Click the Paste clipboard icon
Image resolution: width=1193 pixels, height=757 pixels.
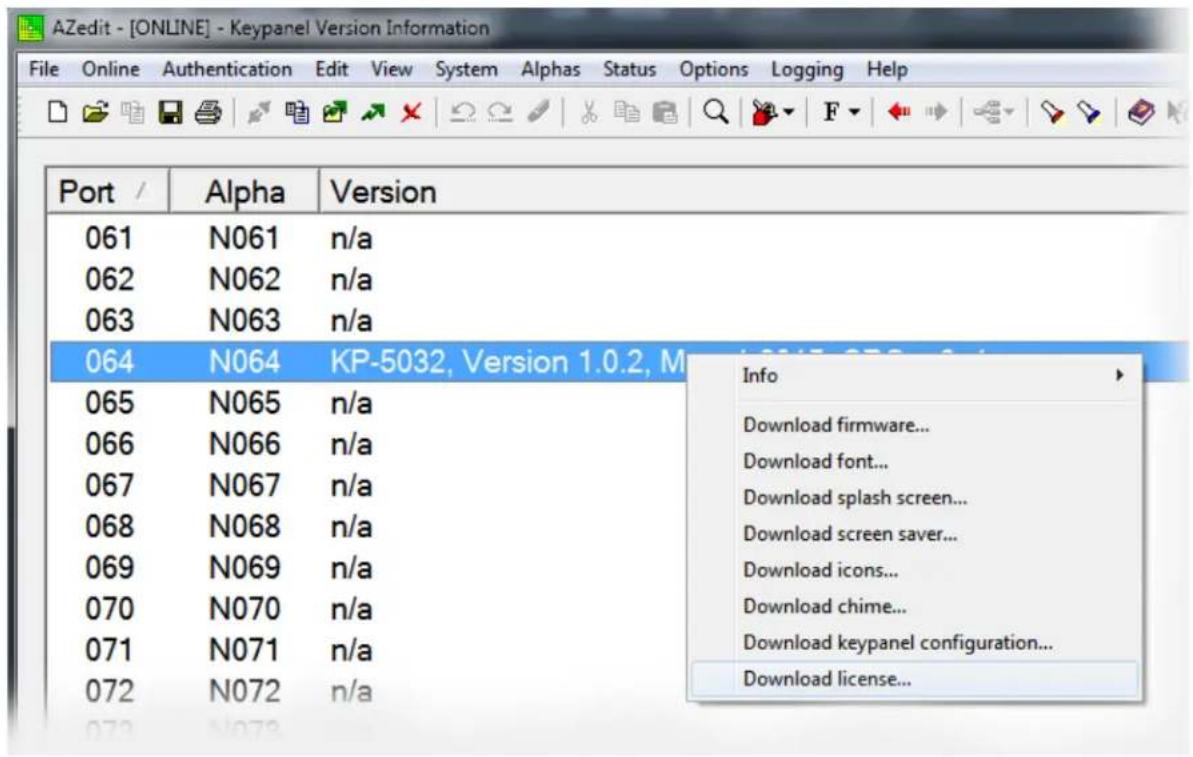point(664,113)
